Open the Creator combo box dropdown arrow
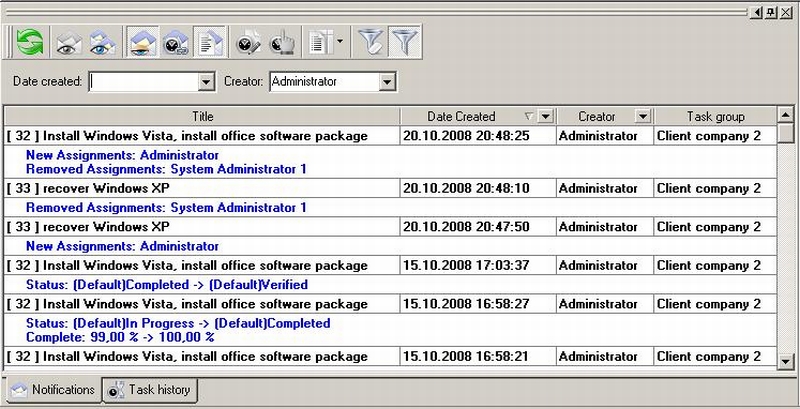Screen dimensions: 800x409 [387, 82]
